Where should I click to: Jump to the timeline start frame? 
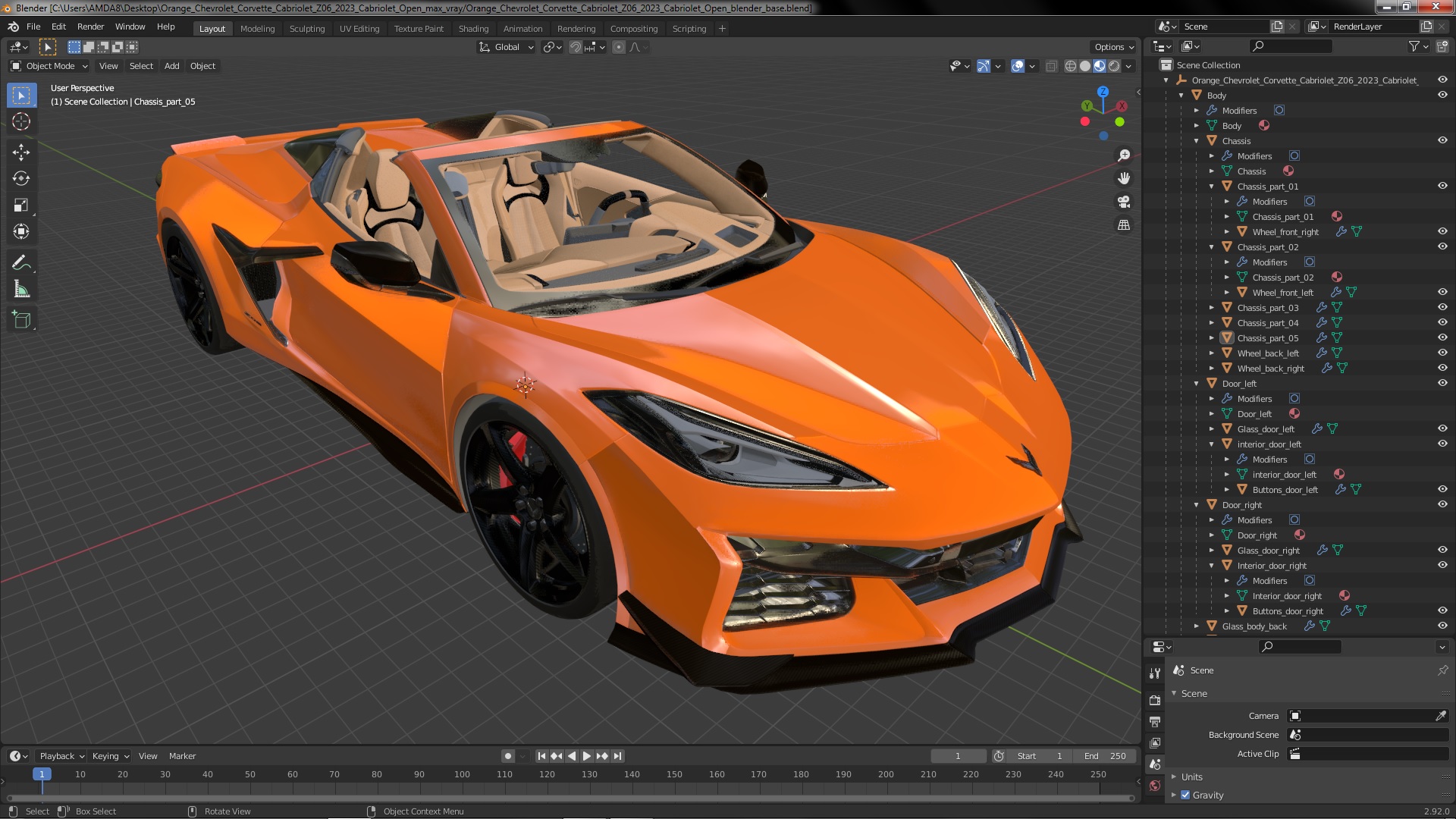[x=541, y=756]
